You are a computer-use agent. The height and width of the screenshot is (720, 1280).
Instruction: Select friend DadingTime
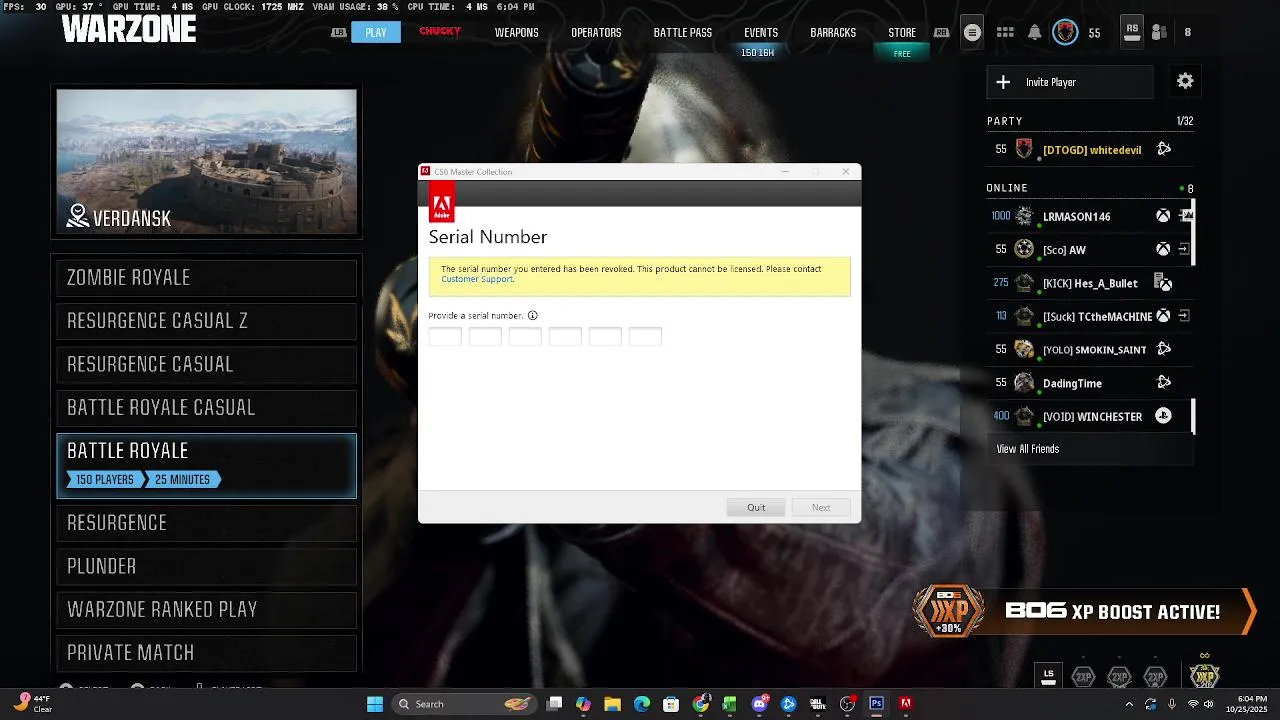(x=1090, y=383)
